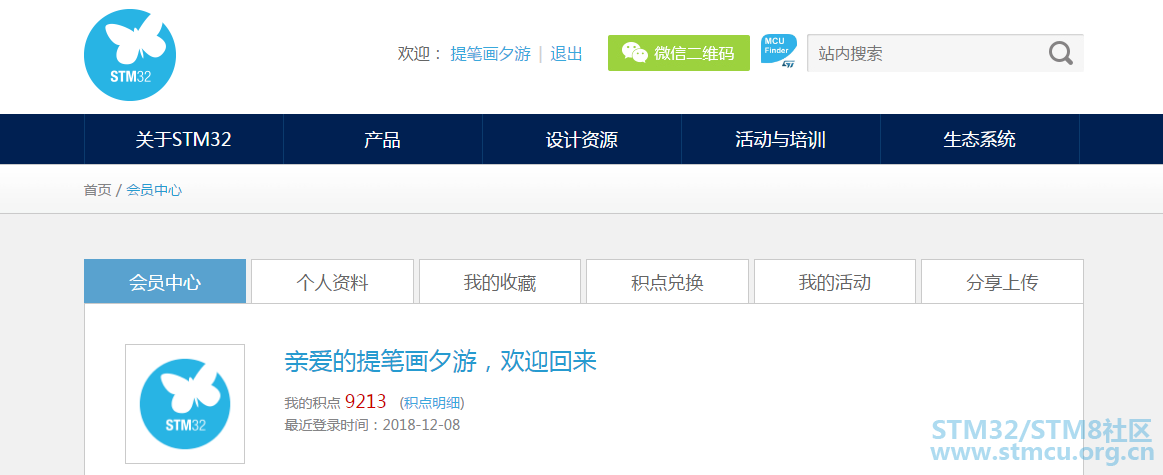This screenshot has height=475, width=1163.
Task: Open the 微信二维码 button
Action: tap(679, 53)
